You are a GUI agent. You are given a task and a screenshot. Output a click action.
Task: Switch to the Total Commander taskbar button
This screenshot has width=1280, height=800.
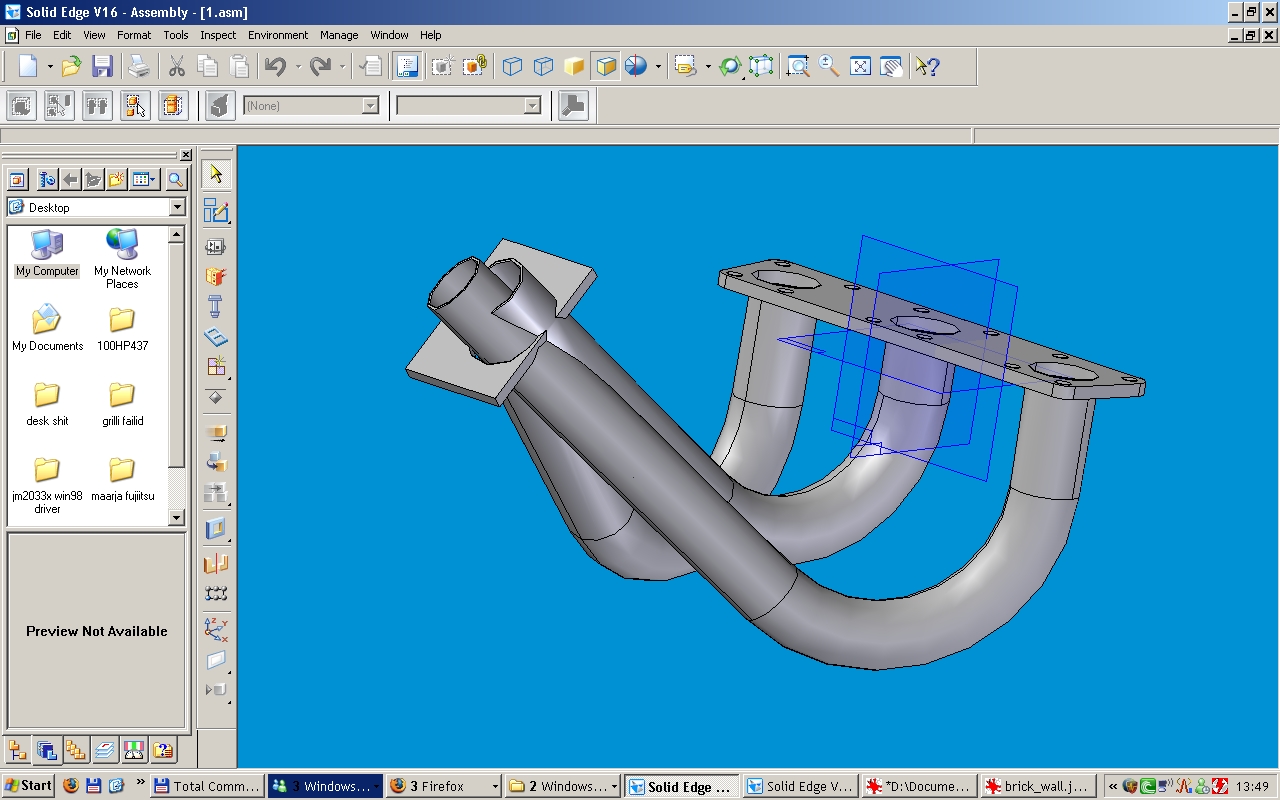(206, 786)
